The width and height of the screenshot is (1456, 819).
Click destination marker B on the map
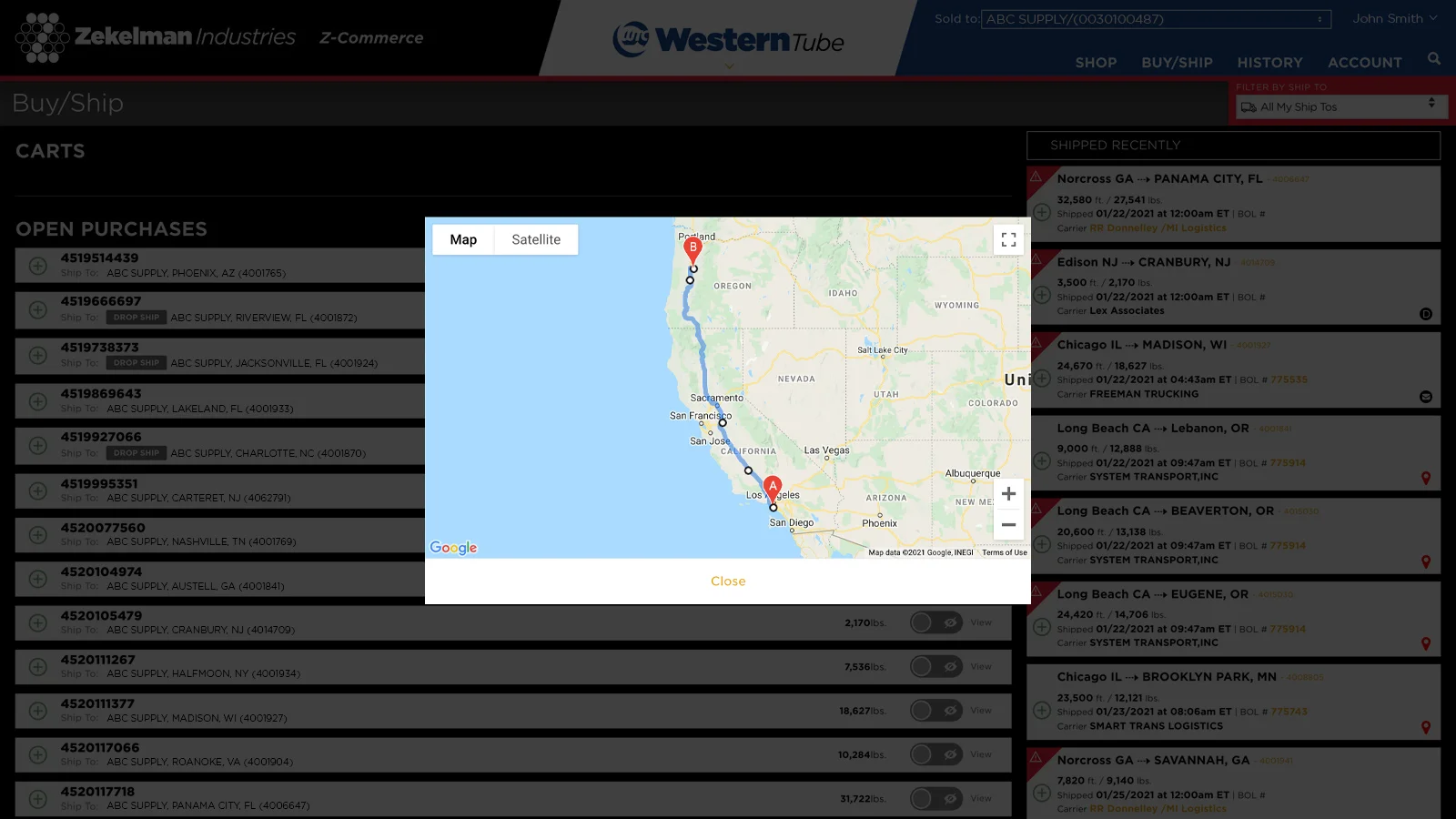pos(693,248)
